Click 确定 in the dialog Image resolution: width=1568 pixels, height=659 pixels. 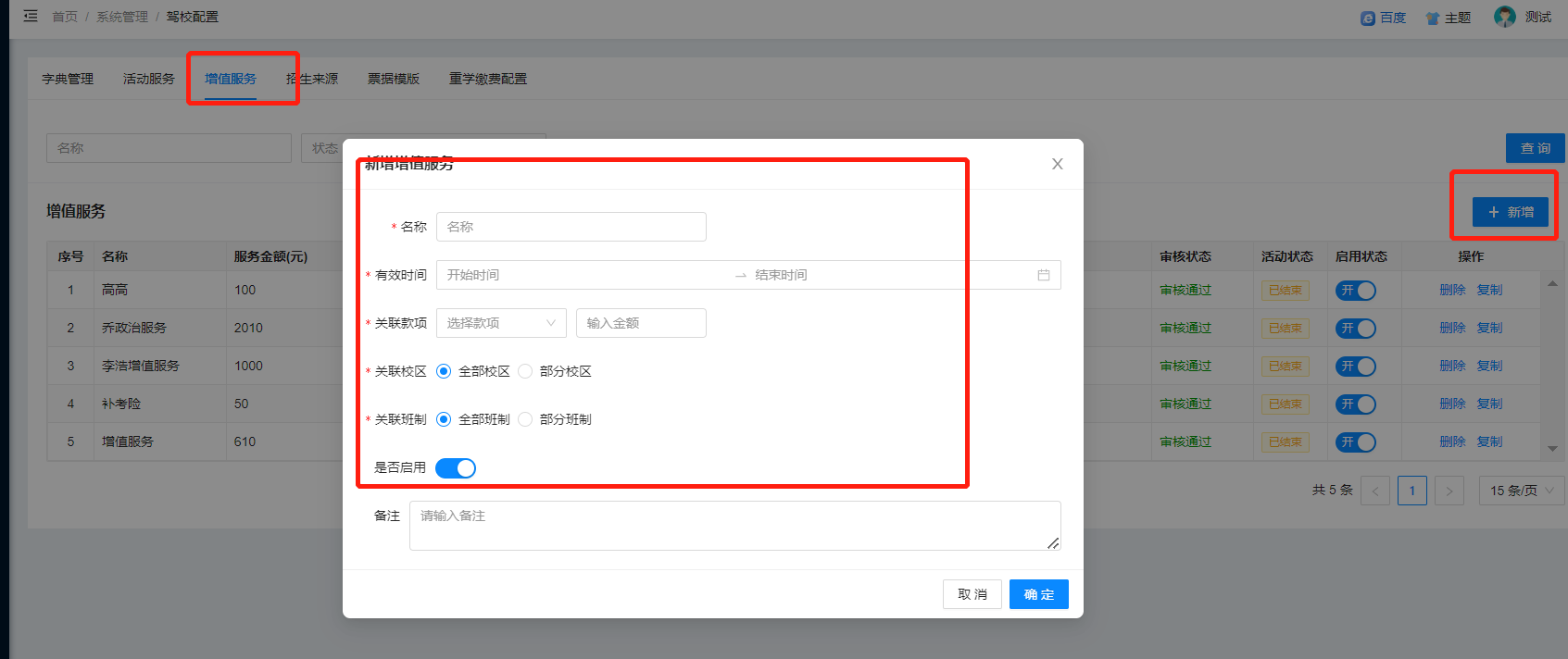[1039, 594]
